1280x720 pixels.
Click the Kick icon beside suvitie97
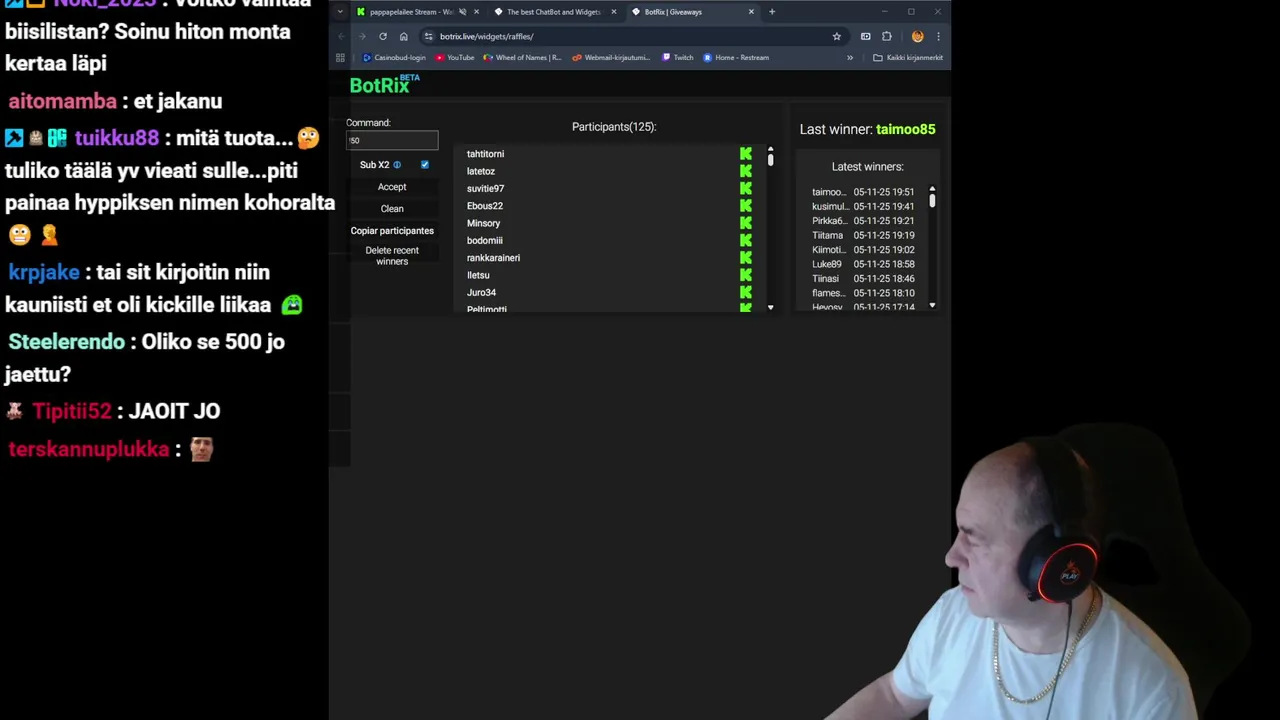pyautogui.click(x=746, y=188)
